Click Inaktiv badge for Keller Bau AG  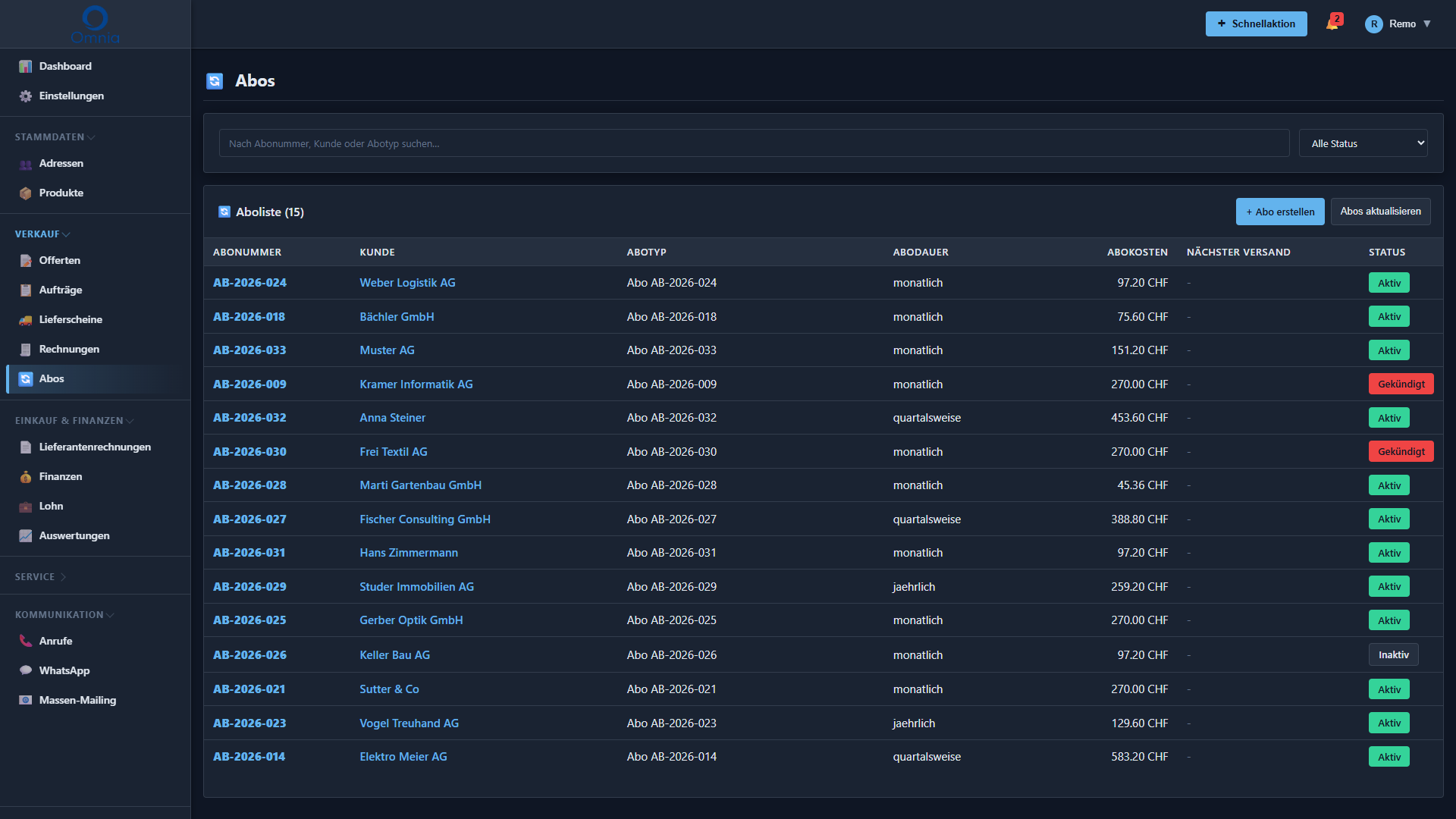pyautogui.click(x=1393, y=655)
